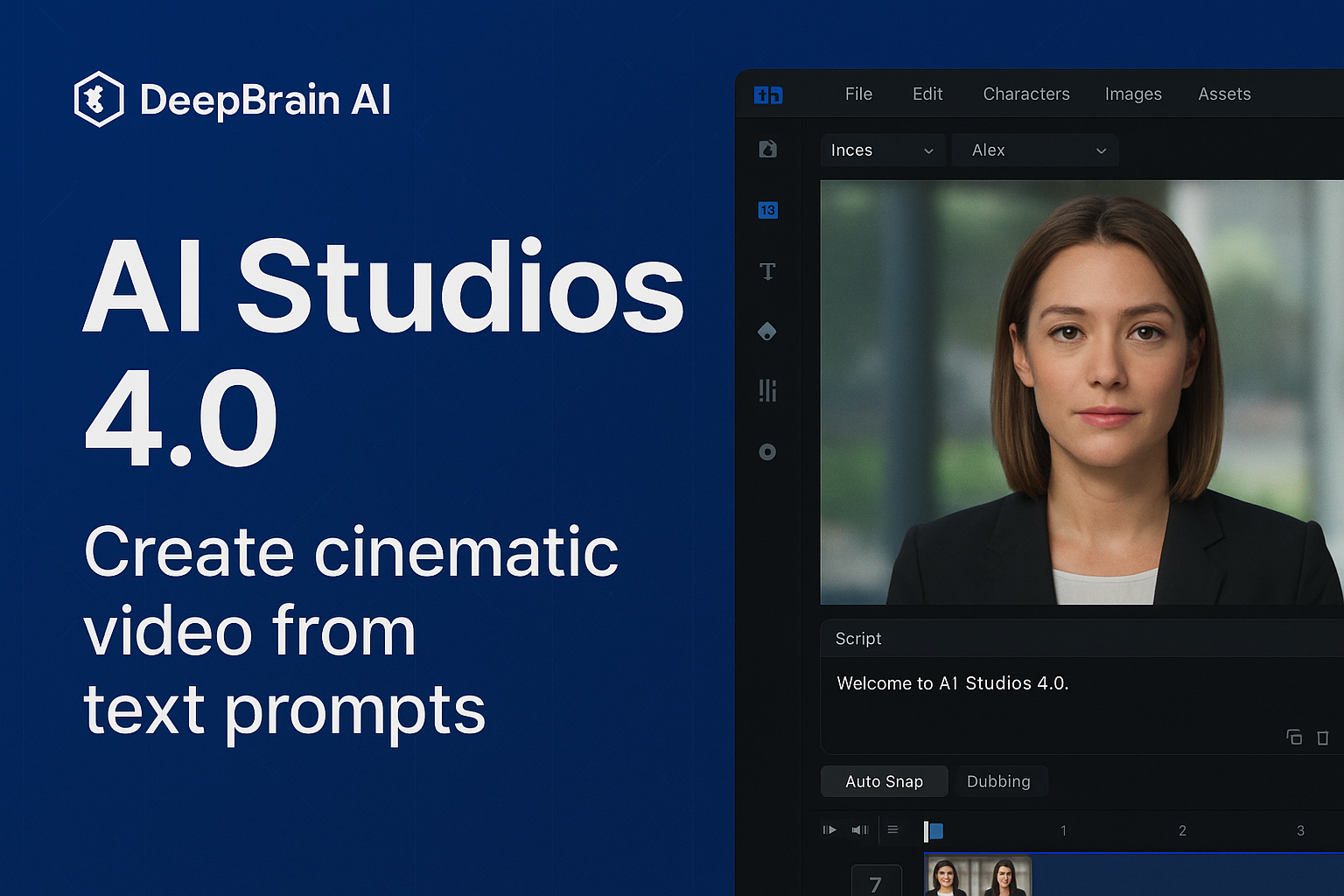Click the track number 7 box
The image size is (1344, 896).
coord(876,881)
